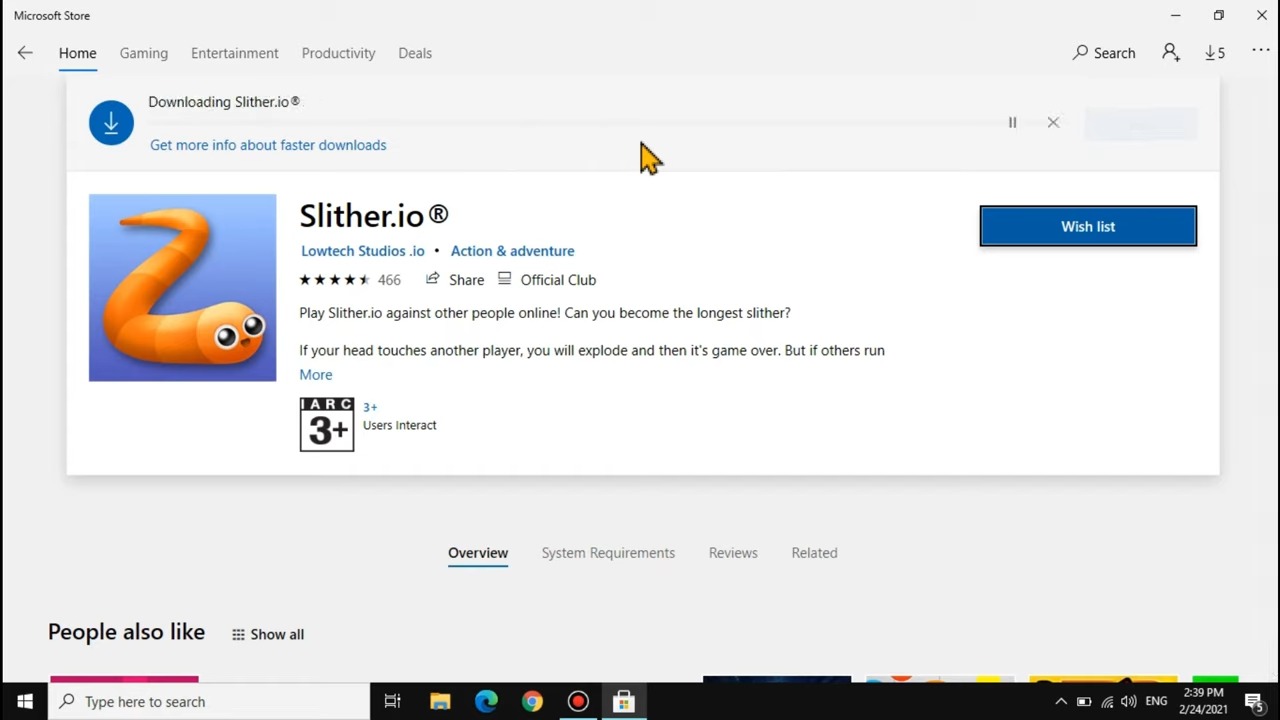This screenshot has height=720, width=1280.
Task: Click the blue download arrow icon
Action: click(x=111, y=123)
